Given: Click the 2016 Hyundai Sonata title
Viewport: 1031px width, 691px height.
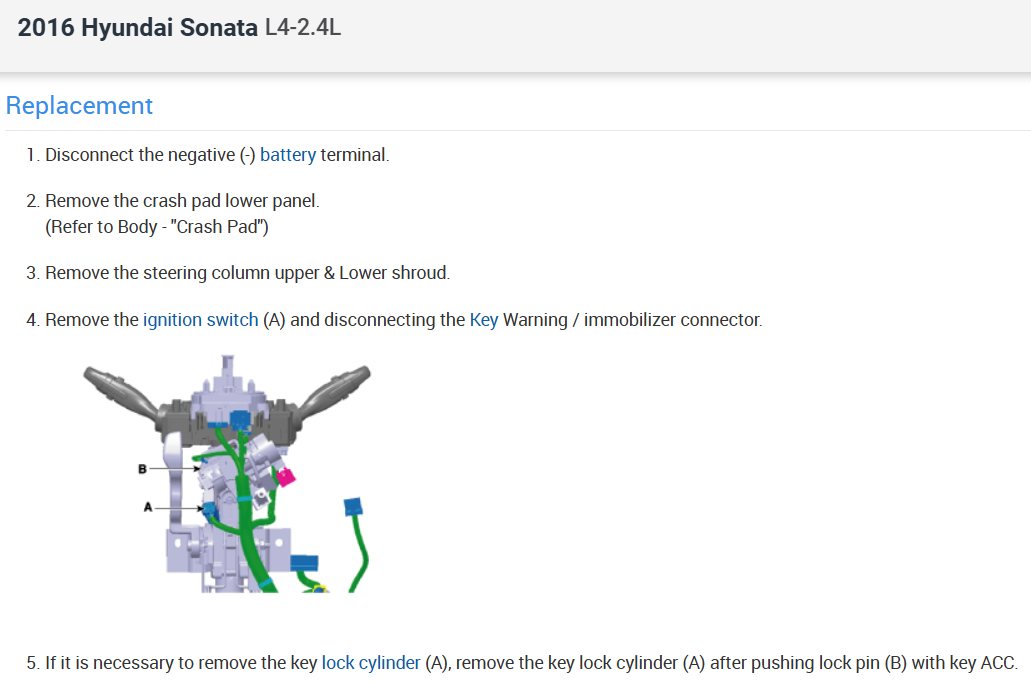Looking at the screenshot, I should (x=138, y=28).
